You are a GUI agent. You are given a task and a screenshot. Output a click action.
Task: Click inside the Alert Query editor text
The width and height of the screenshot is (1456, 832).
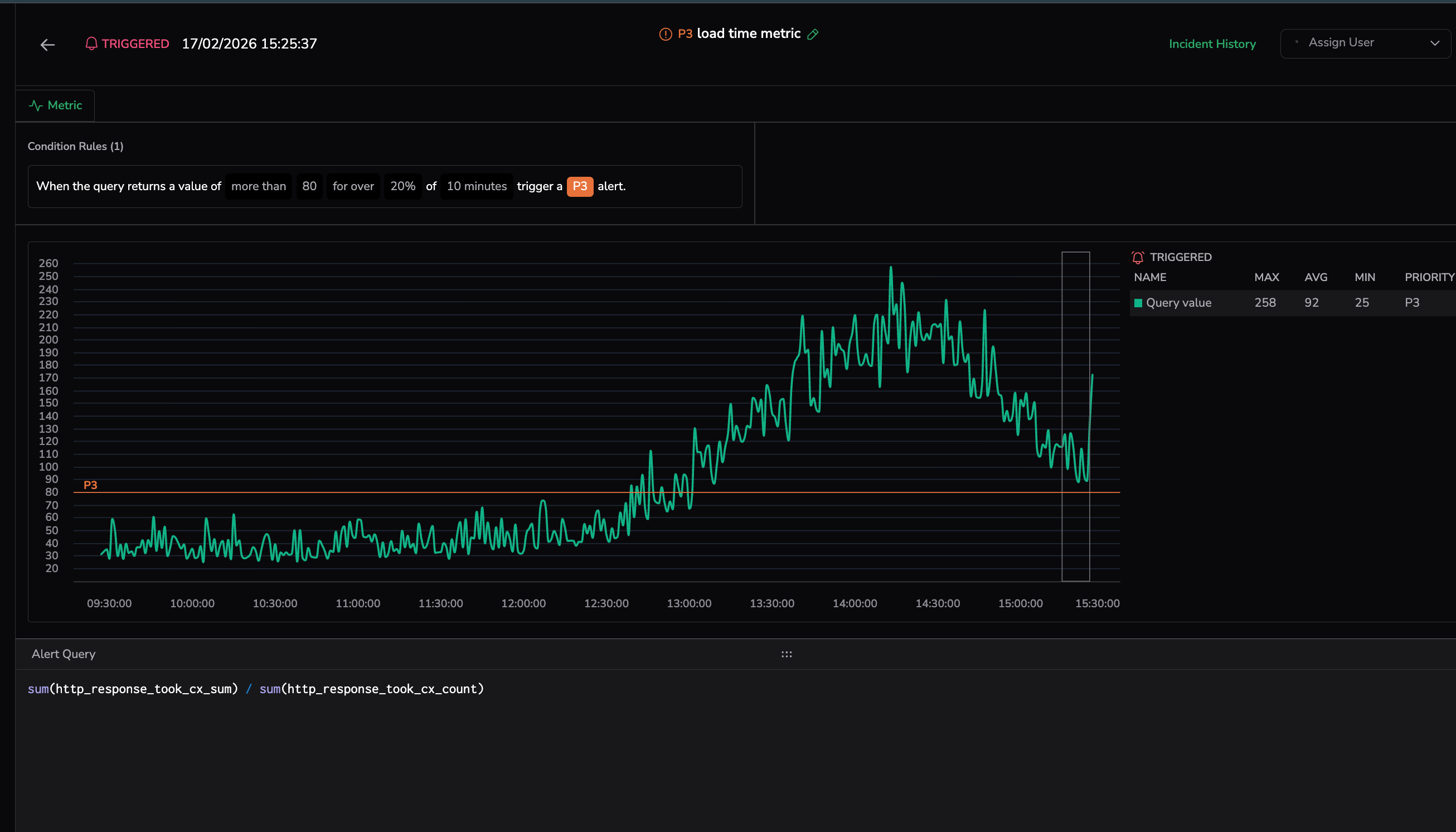click(256, 689)
